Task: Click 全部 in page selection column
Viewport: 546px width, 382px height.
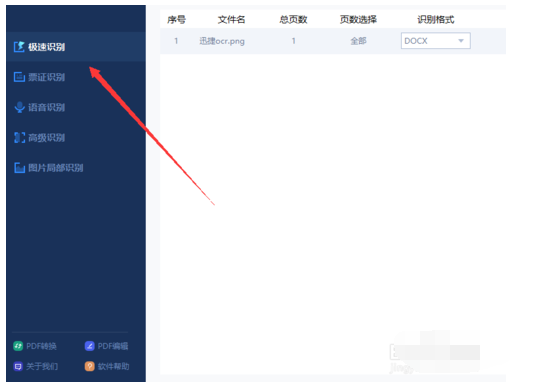Action: tap(358, 41)
